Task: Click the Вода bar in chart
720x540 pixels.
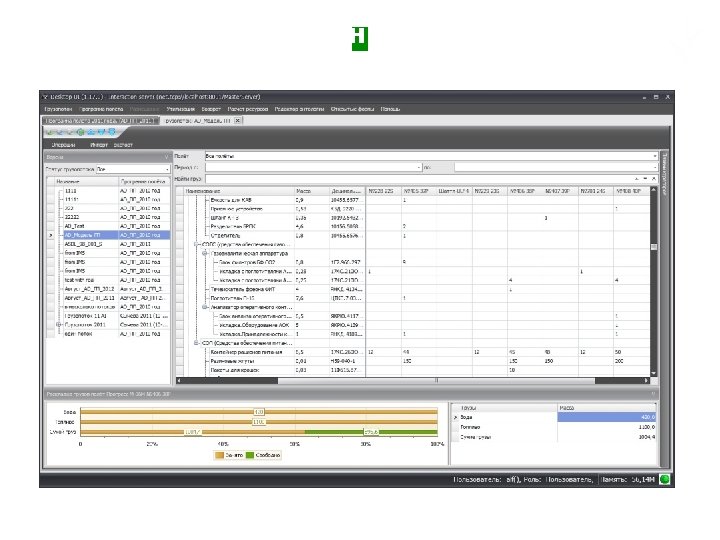Action: (x=259, y=412)
